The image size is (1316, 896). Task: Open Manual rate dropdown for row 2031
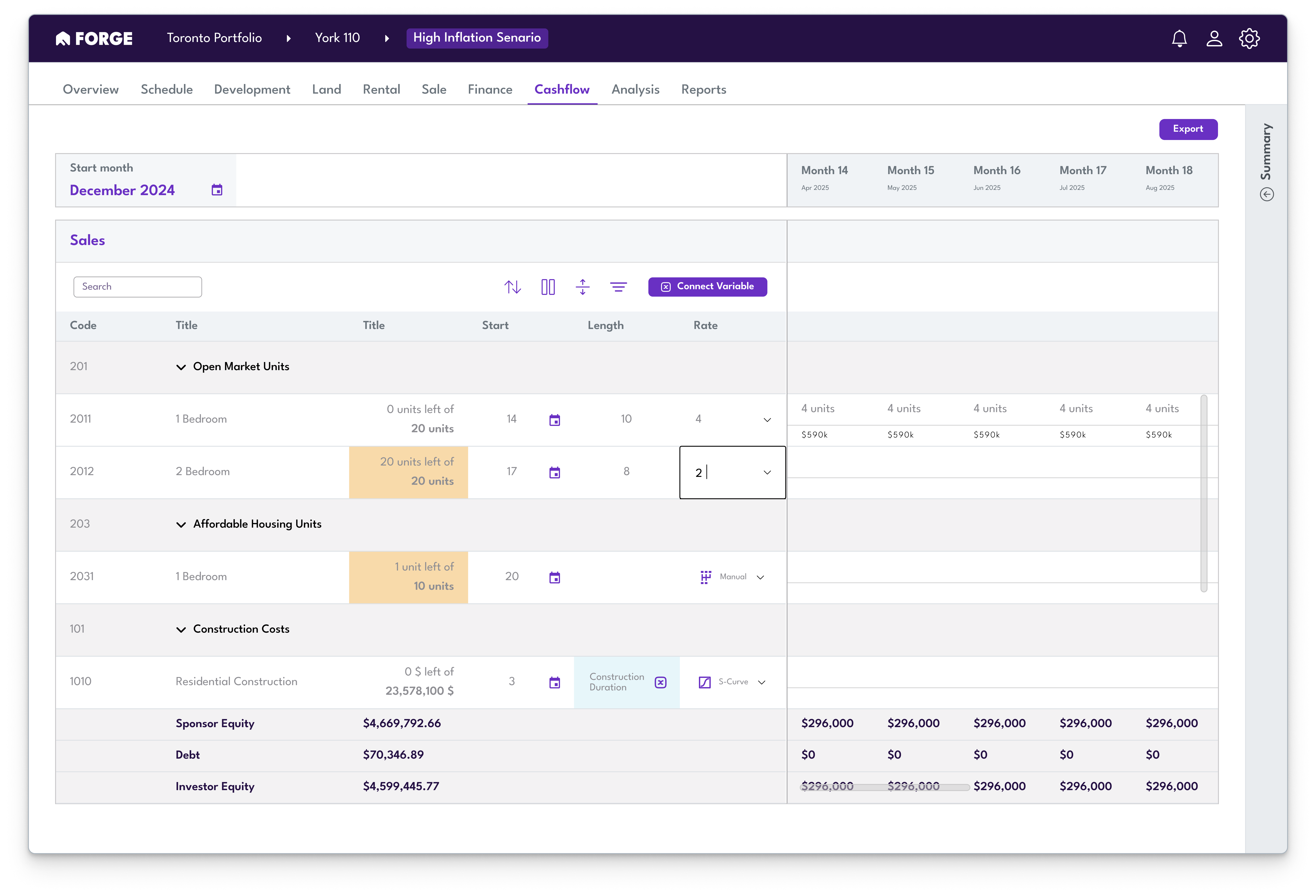761,577
